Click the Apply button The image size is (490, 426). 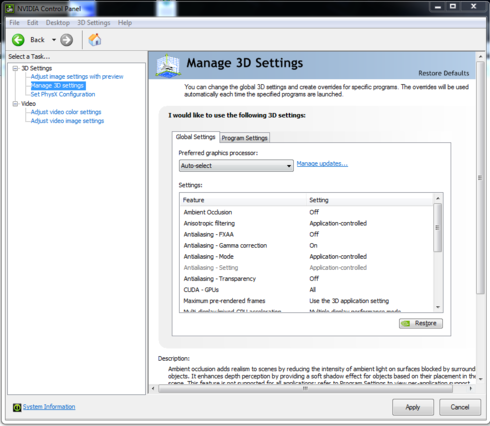[x=413, y=407]
